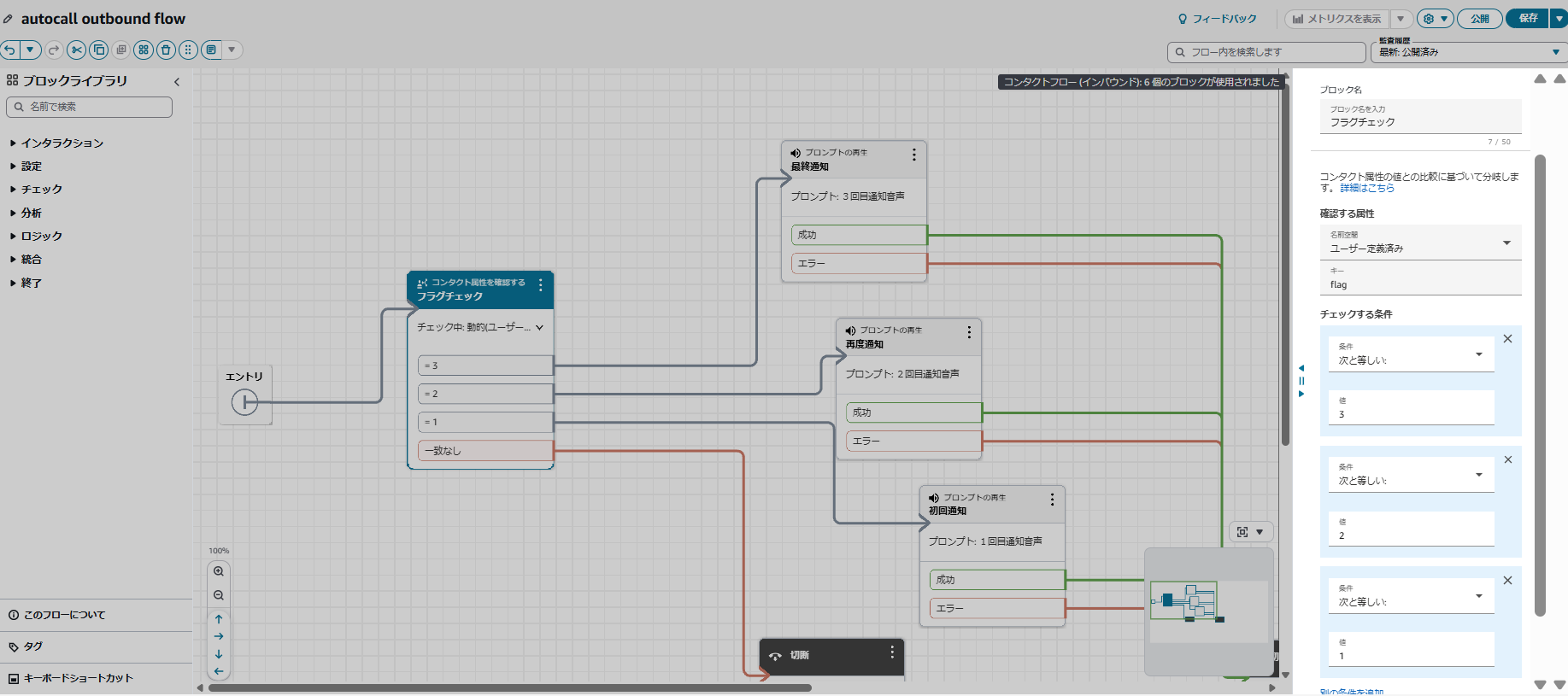The height and width of the screenshot is (696, 1568).
Task: Click the copy blocks icon
Action: tap(99, 50)
